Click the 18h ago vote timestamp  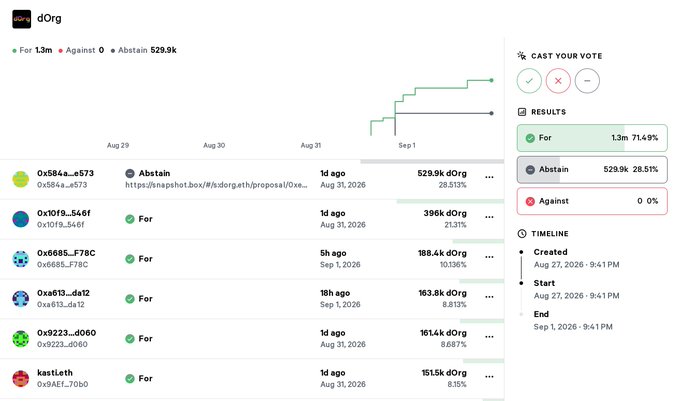pyautogui.click(x=335, y=293)
